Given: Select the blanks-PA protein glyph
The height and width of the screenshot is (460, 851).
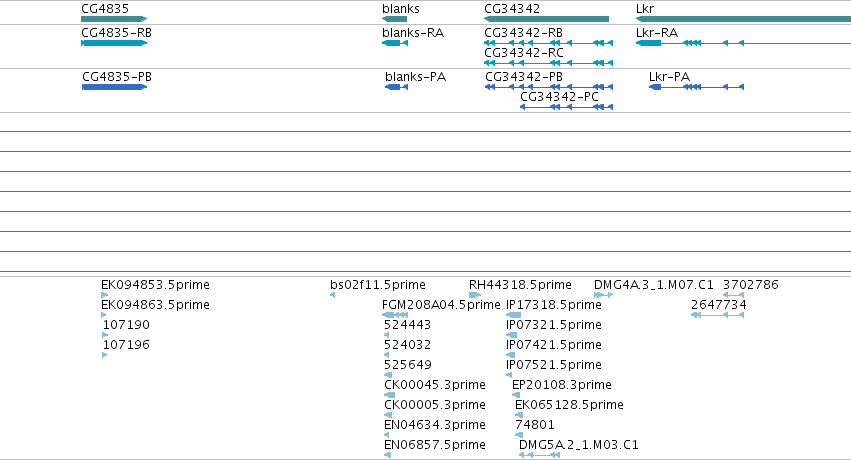Looking at the screenshot, I should [396, 87].
